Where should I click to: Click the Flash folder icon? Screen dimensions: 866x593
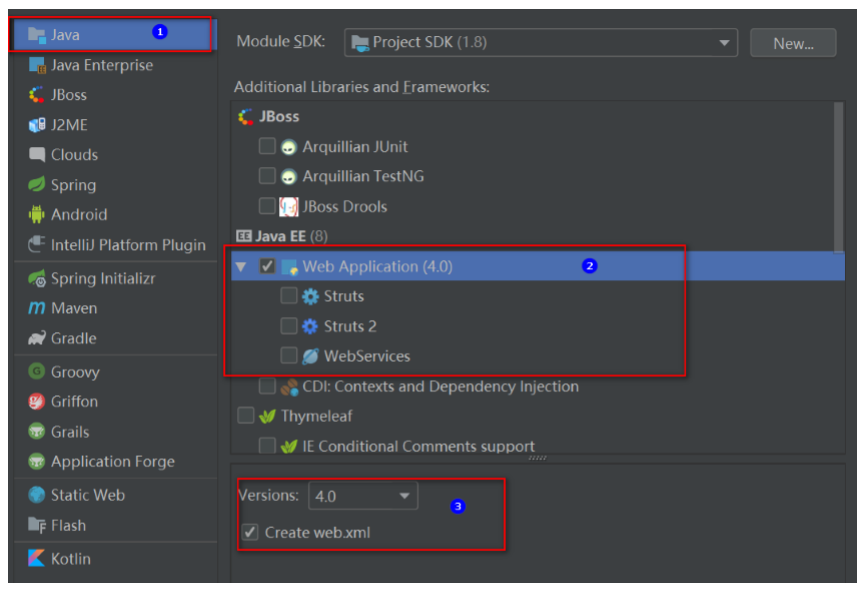[x=37, y=525]
